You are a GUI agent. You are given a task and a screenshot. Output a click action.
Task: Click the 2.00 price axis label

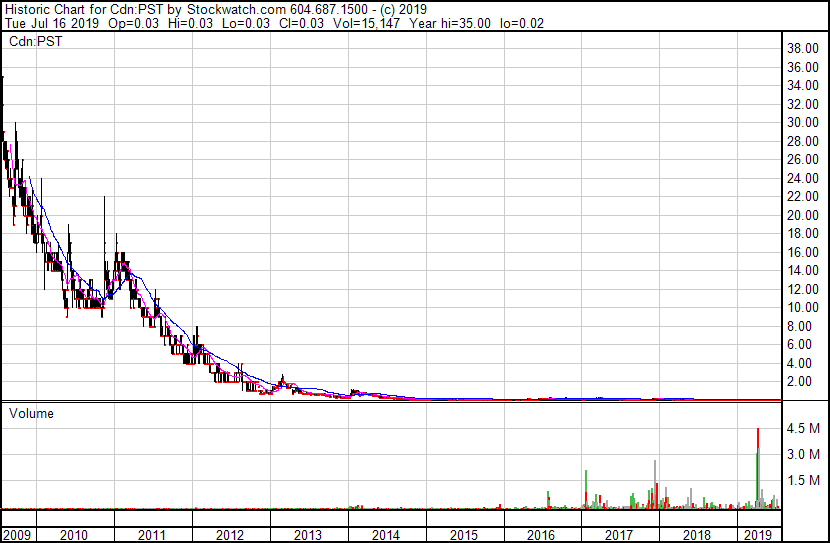[799, 382]
